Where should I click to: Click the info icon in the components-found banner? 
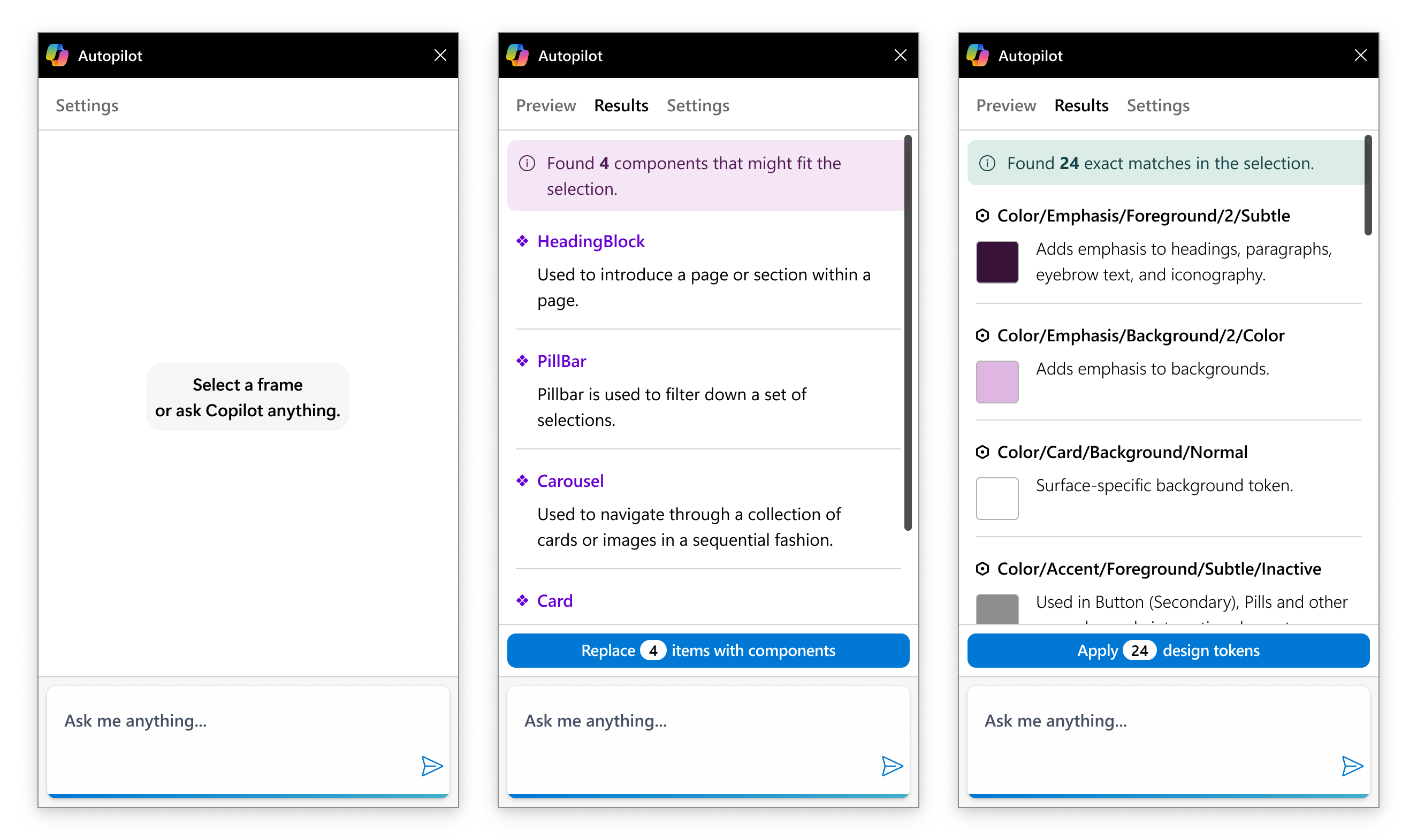point(527,164)
